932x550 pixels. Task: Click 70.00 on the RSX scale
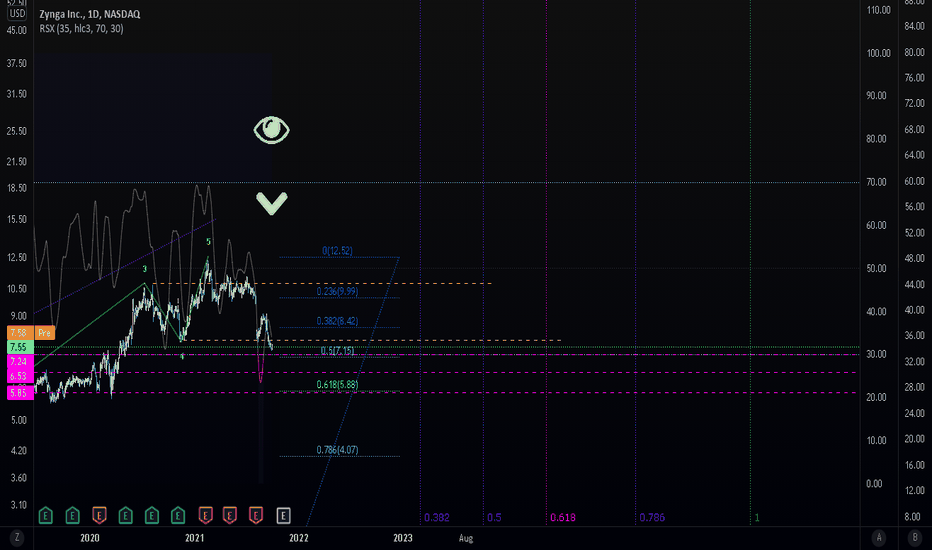coord(876,182)
